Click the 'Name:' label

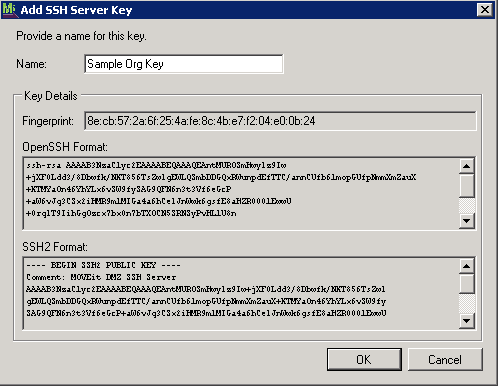[x=32, y=64]
